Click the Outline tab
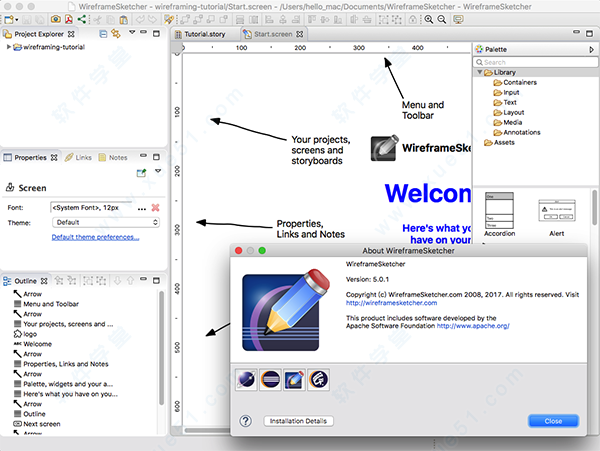Viewport: 600px width, 451px height. click(x=25, y=281)
